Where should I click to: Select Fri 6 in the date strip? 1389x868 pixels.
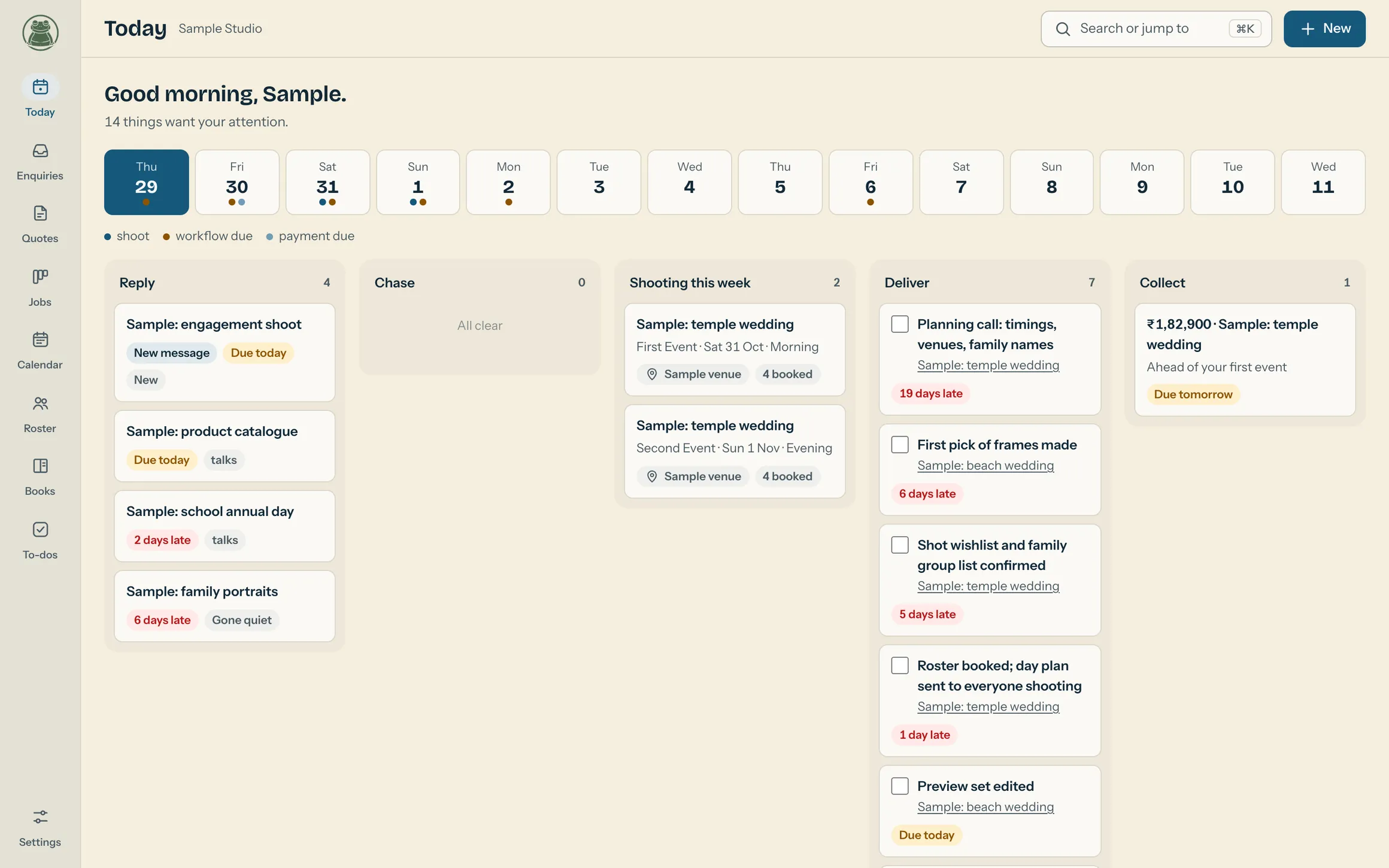(x=871, y=182)
